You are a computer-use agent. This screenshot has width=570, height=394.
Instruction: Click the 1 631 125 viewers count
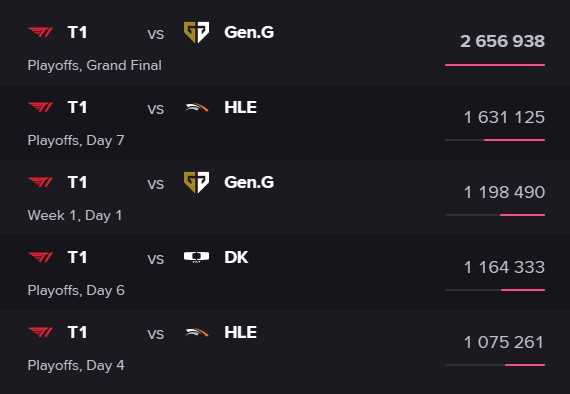tap(505, 117)
